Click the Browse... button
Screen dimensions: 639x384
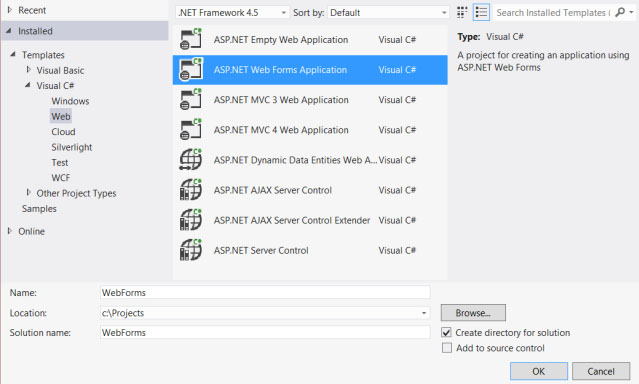tap(473, 313)
